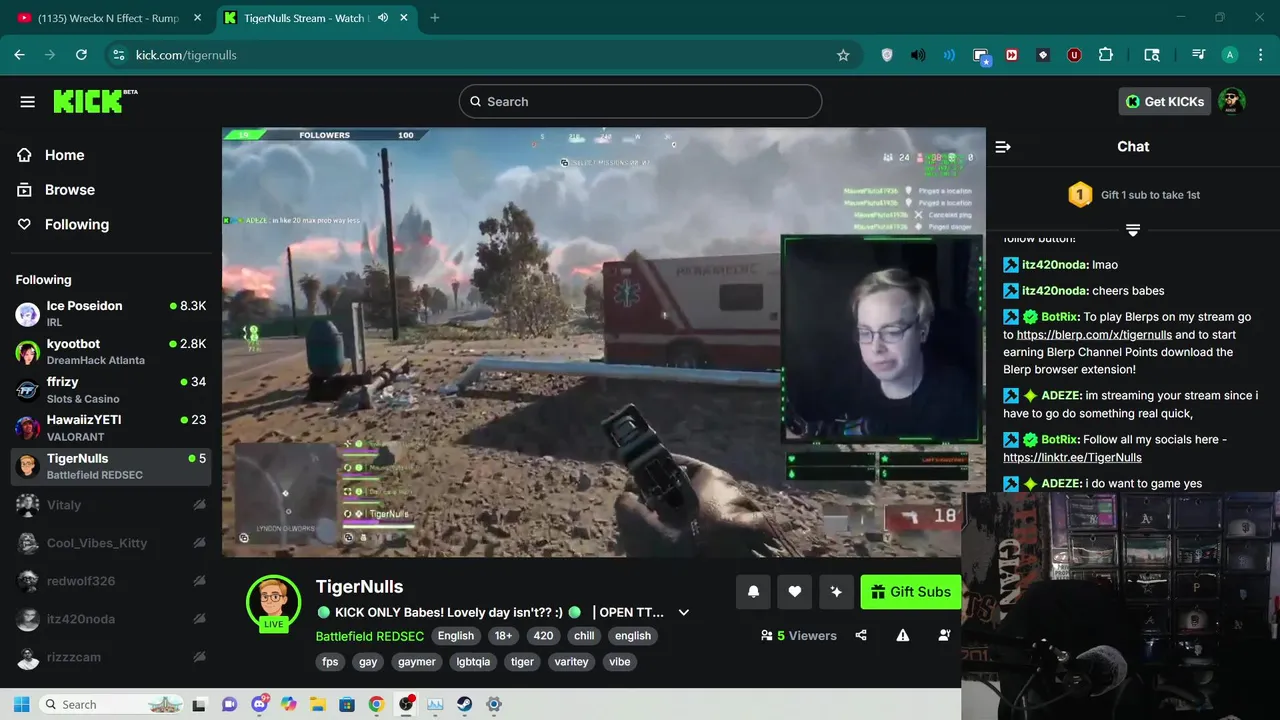Reload the page
Image resolution: width=1280 pixels, height=720 pixels.
[82, 55]
